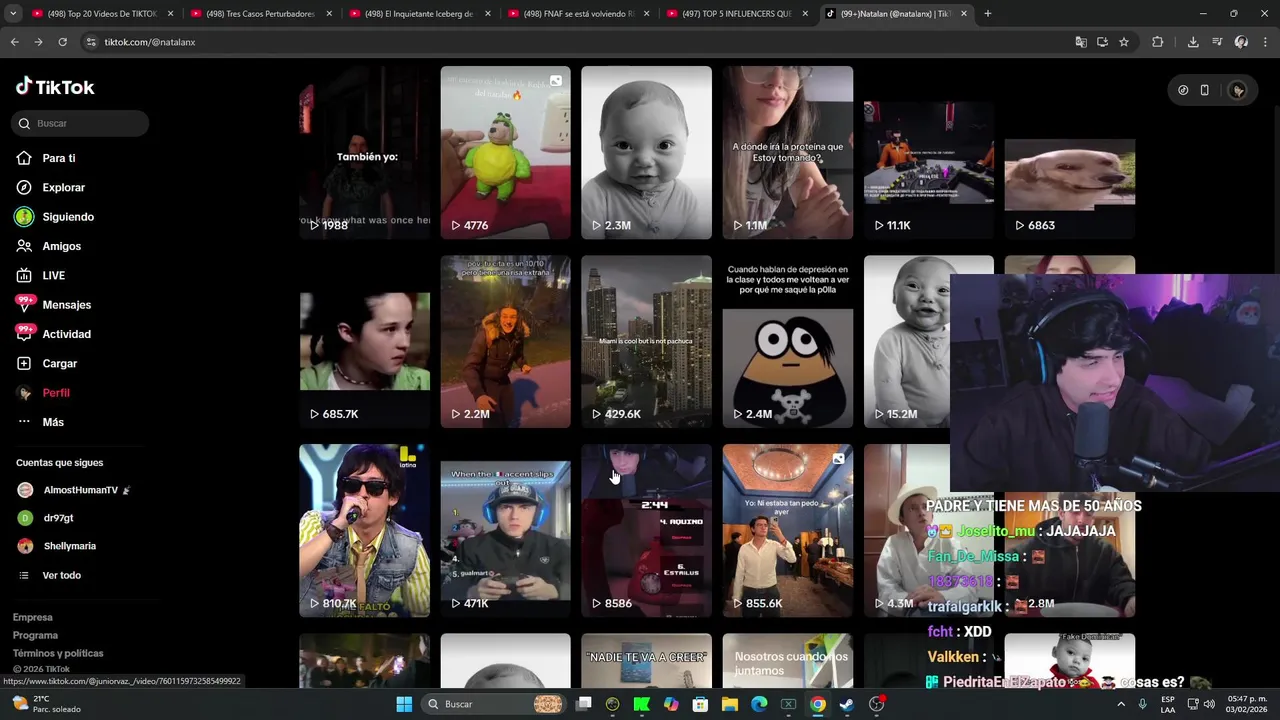Image resolution: width=1280 pixels, height=720 pixels.
Task: Open the proteína video with 1.1M views
Action: point(788,153)
